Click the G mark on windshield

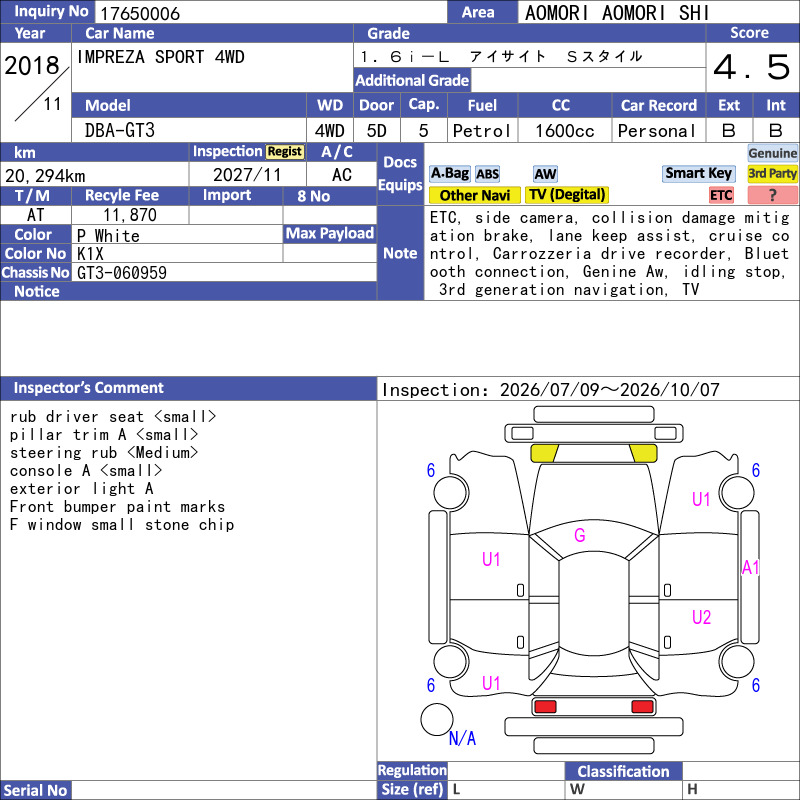pyautogui.click(x=580, y=535)
